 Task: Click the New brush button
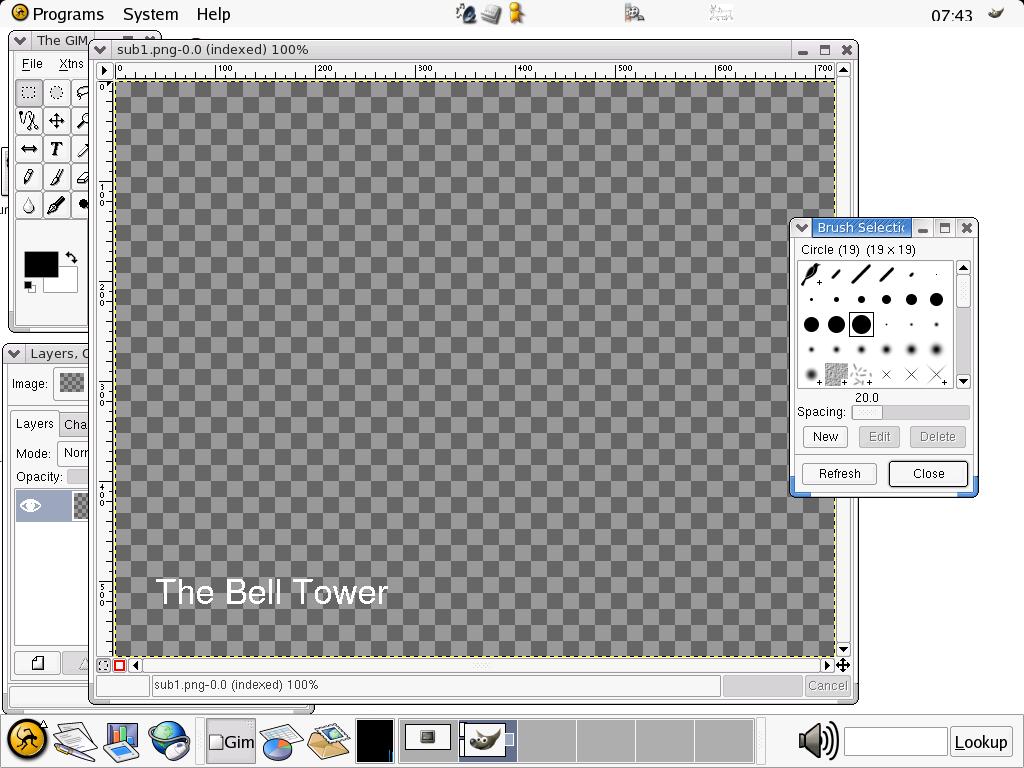(x=825, y=437)
